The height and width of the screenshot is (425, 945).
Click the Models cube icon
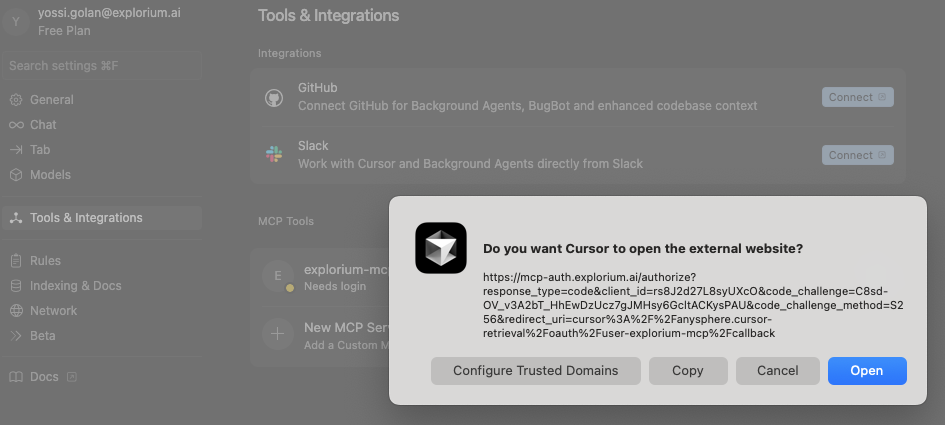[x=16, y=175]
